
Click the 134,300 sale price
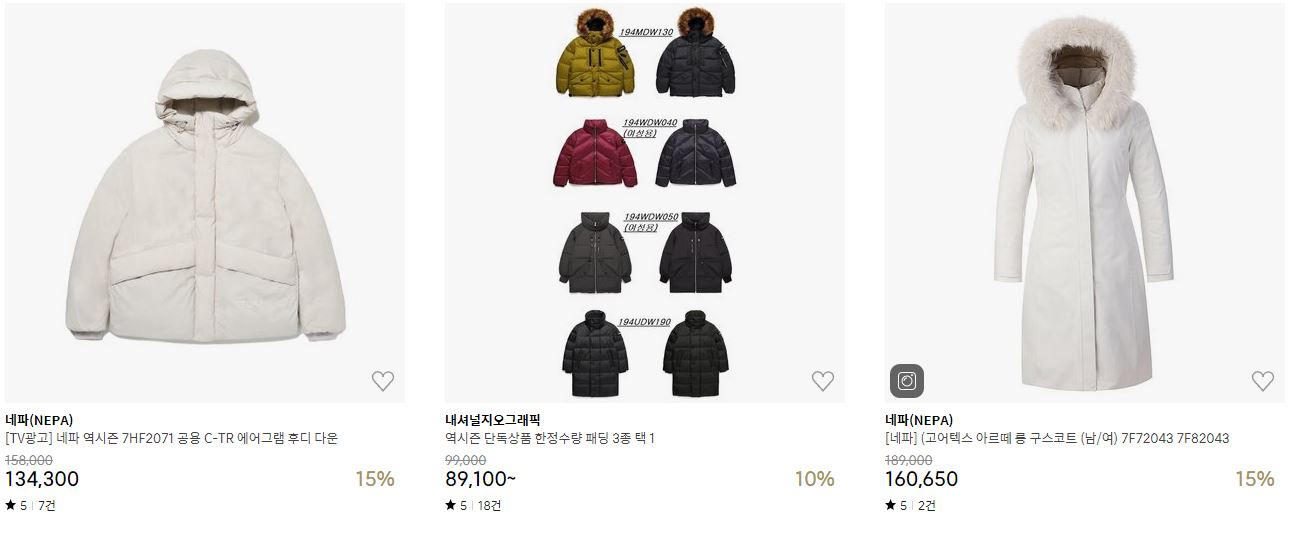point(42,479)
